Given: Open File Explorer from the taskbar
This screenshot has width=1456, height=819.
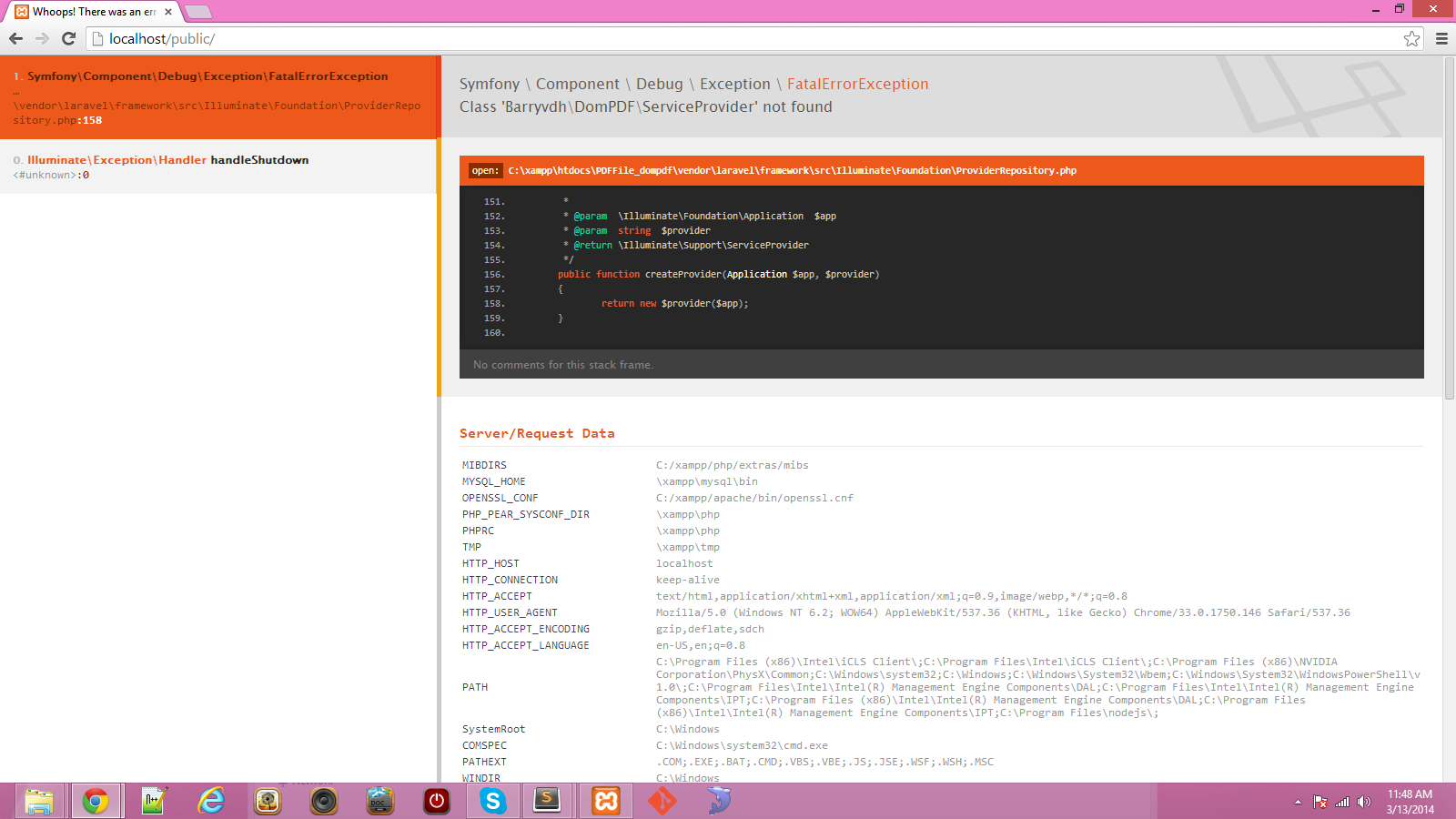Looking at the screenshot, I should click(x=39, y=801).
